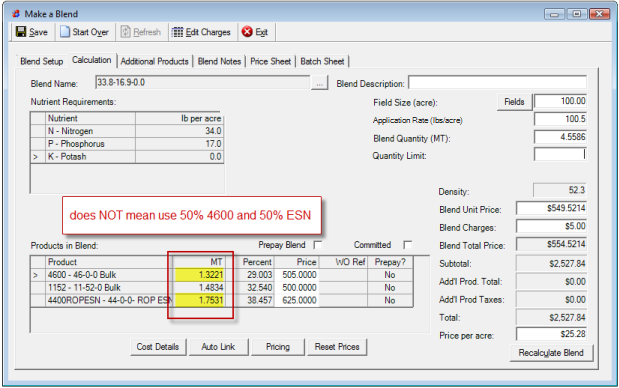Open the Additional Products tab
The width and height of the screenshot is (619, 388).
click(154, 62)
